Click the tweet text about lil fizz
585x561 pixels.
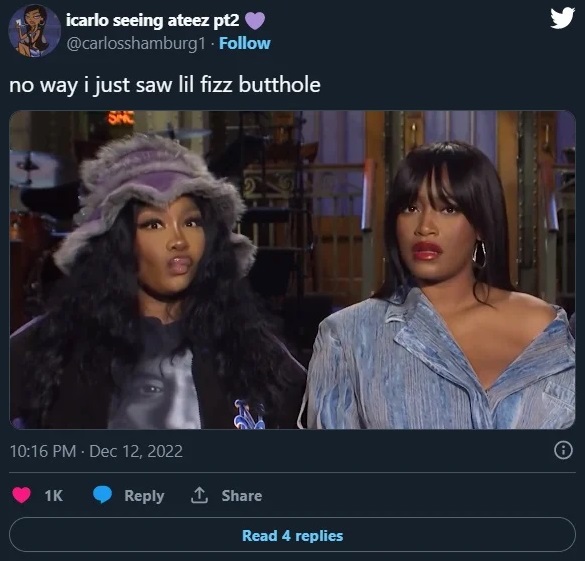165,85
